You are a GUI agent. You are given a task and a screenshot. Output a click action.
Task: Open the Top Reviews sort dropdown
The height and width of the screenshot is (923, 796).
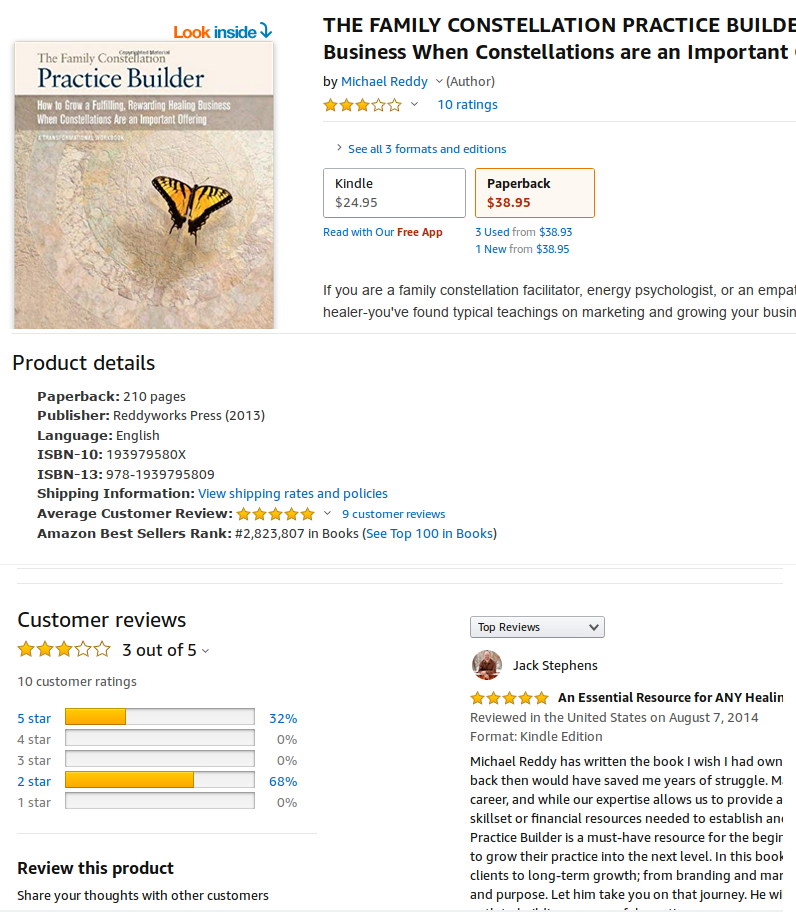click(537, 627)
